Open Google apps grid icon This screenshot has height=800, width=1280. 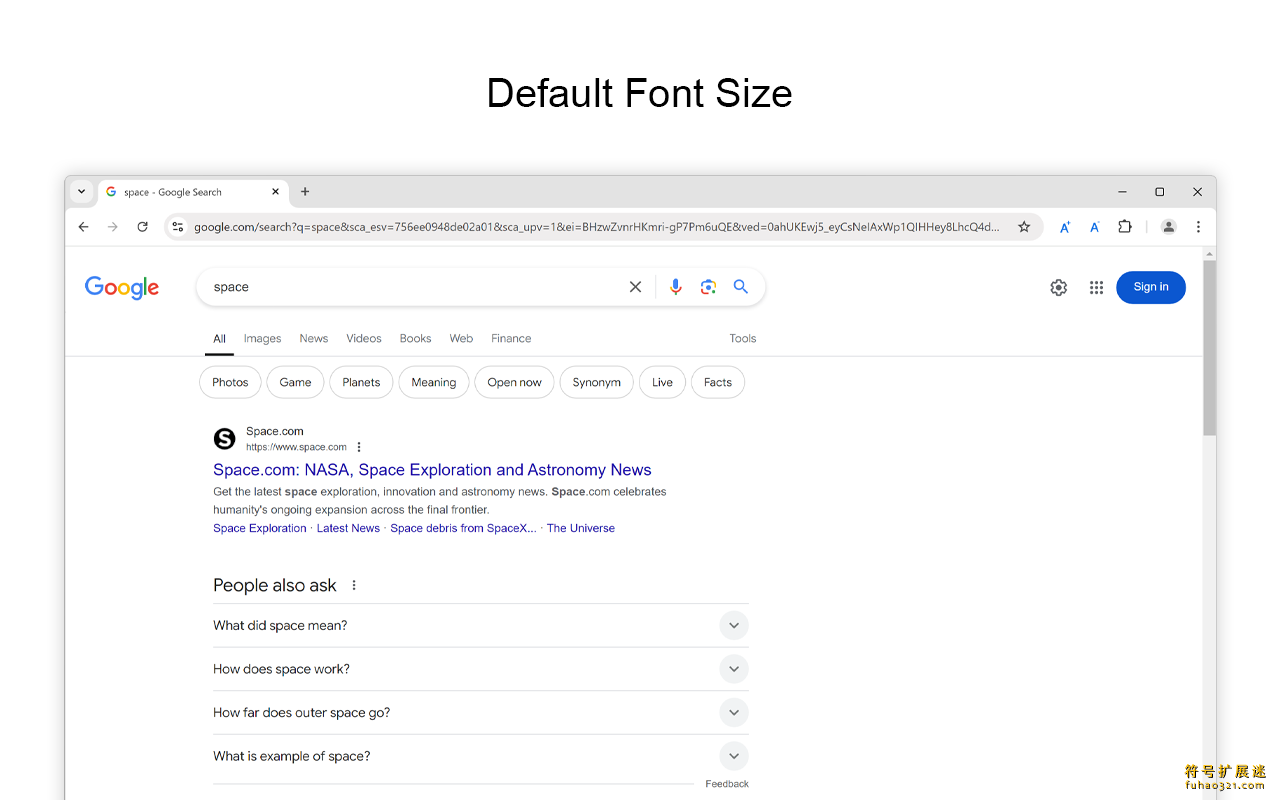click(1096, 288)
